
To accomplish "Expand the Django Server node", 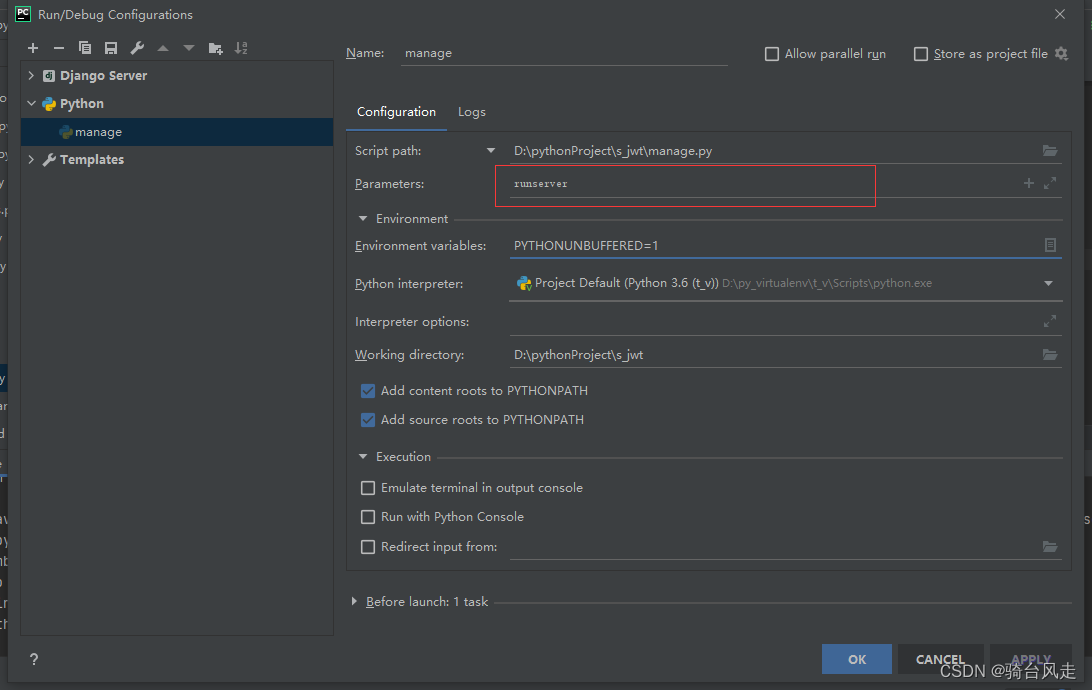I will (30, 75).
